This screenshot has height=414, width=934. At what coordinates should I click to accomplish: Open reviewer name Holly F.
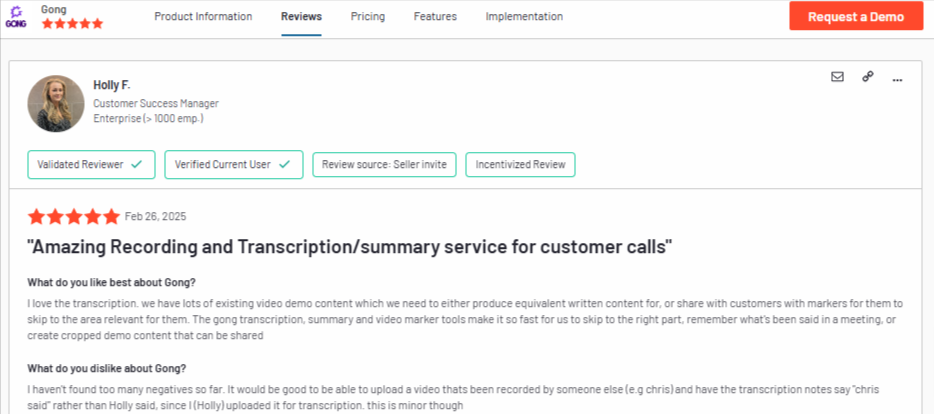coord(111,85)
